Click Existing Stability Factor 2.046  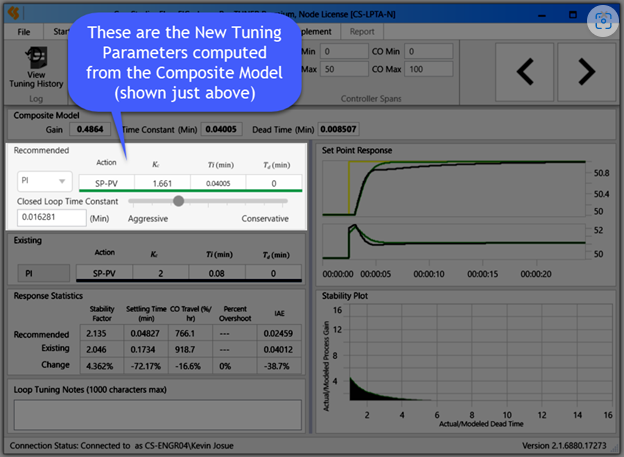pyautogui.click(x=101, y=350)
